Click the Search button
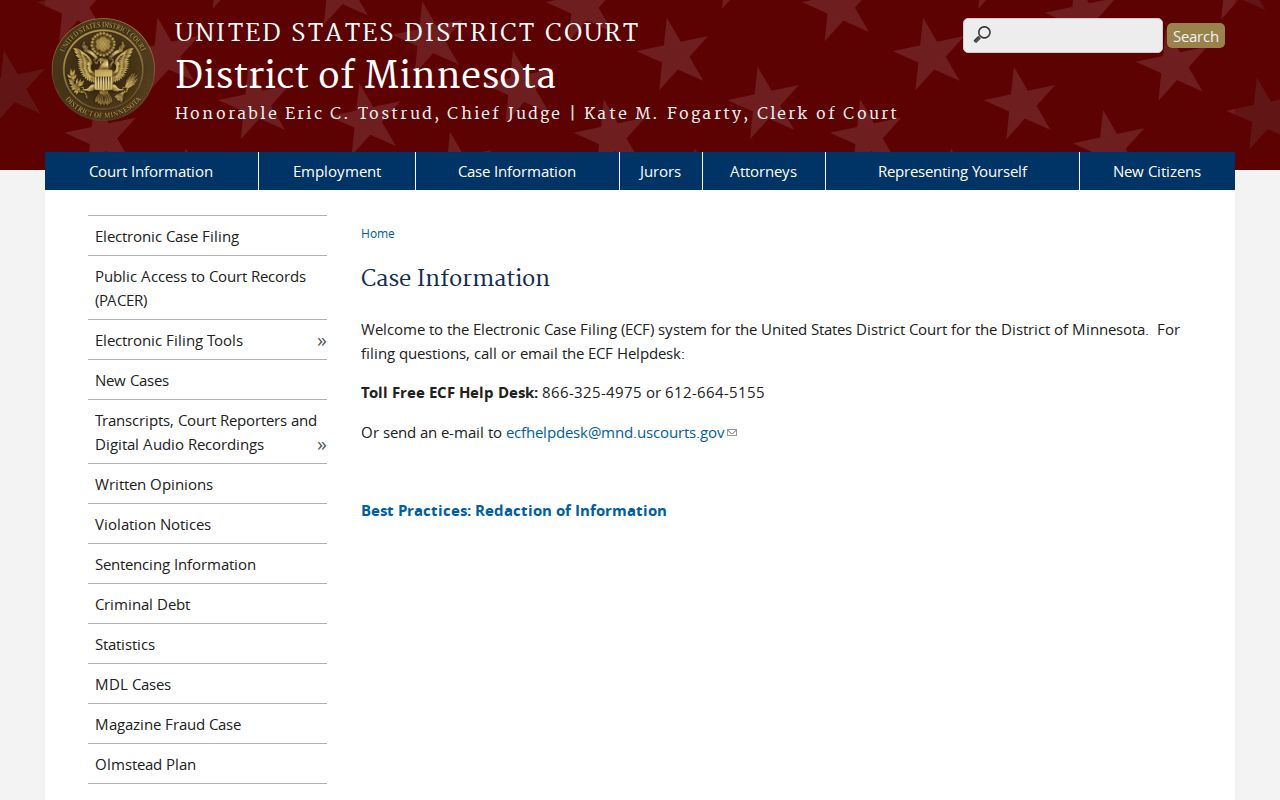This screenshot has width=1280, height=800. tap(1195, 36)
